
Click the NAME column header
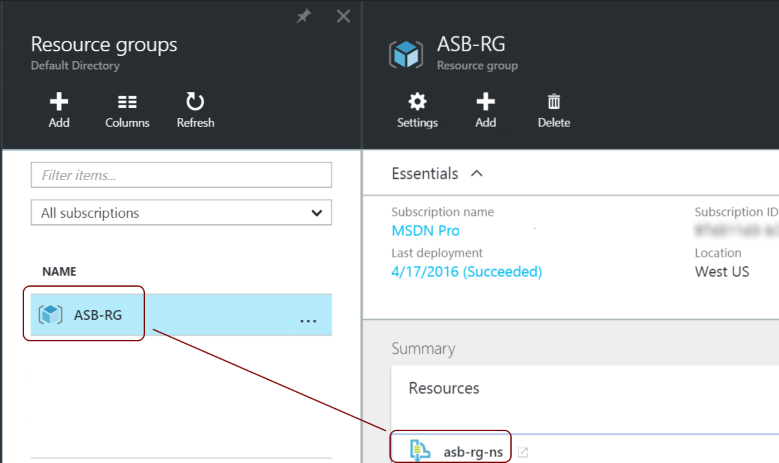59,271
